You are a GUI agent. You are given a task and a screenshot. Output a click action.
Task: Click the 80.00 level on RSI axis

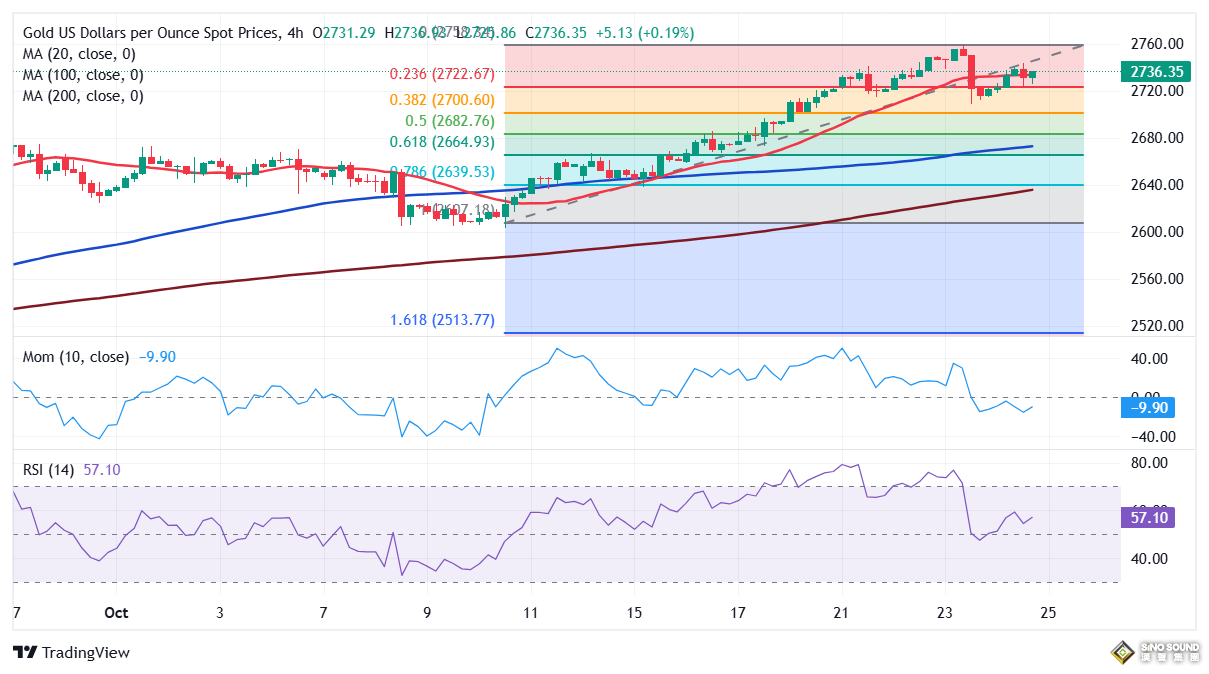point(1150,463)
